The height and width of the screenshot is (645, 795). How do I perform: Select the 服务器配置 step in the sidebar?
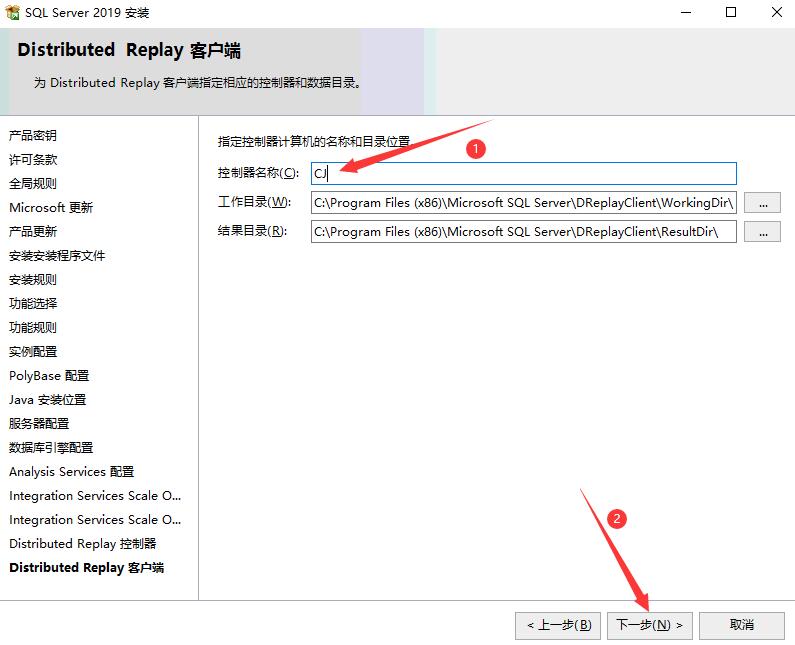click(39, 423)
